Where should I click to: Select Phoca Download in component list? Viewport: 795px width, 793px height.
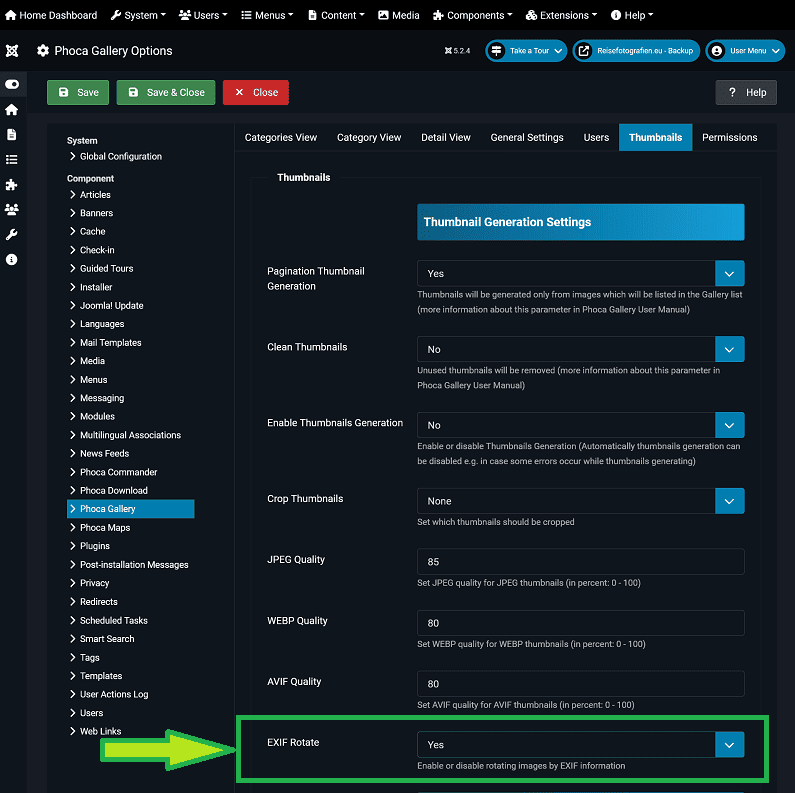(113, 491)
